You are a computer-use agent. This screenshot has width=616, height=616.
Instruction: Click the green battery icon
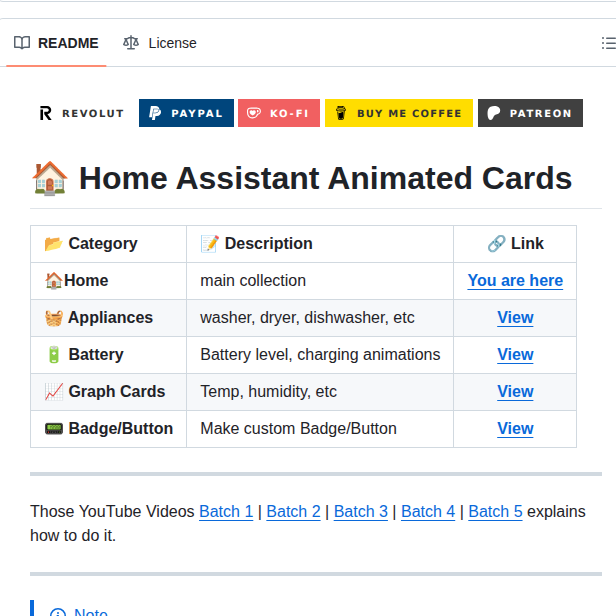54,355
